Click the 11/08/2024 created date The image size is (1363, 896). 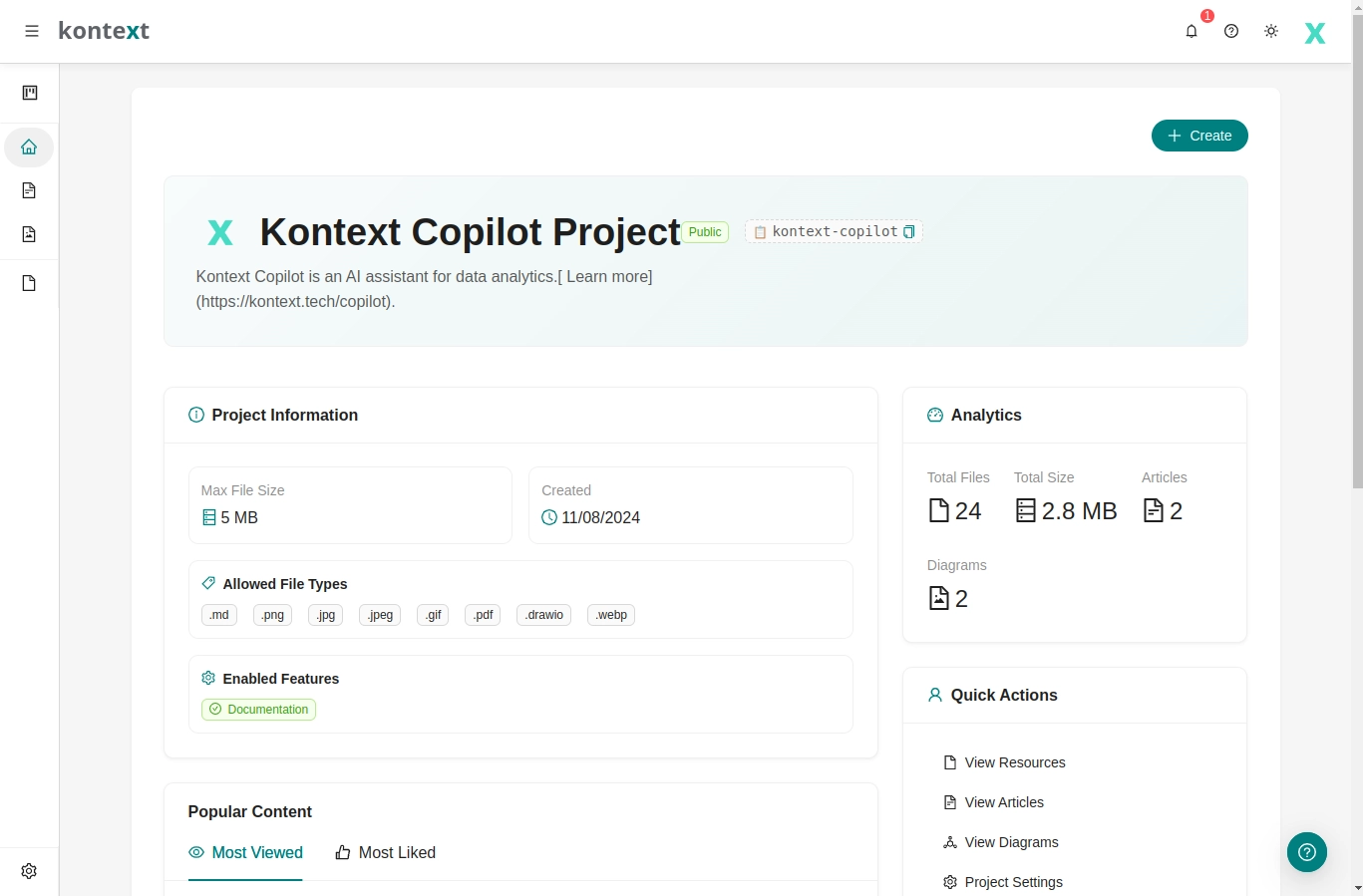(x=600, y=517)
